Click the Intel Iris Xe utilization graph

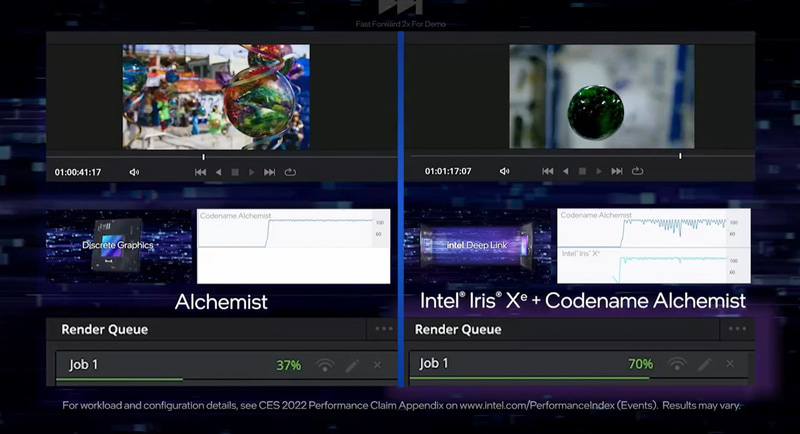tap(654, 265)
